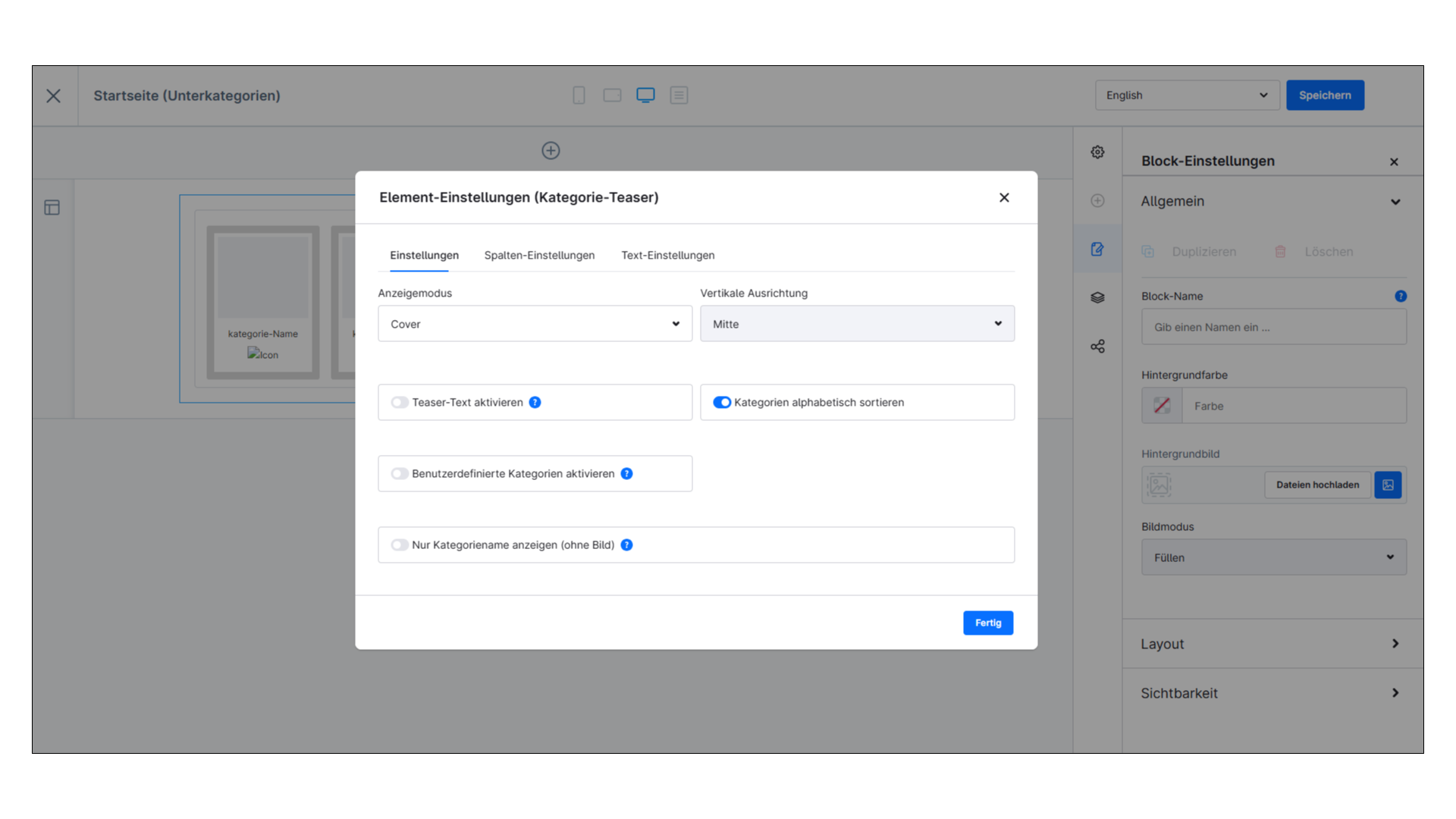
Task: Click the Speichern button
Action: tap(1324, 96)
